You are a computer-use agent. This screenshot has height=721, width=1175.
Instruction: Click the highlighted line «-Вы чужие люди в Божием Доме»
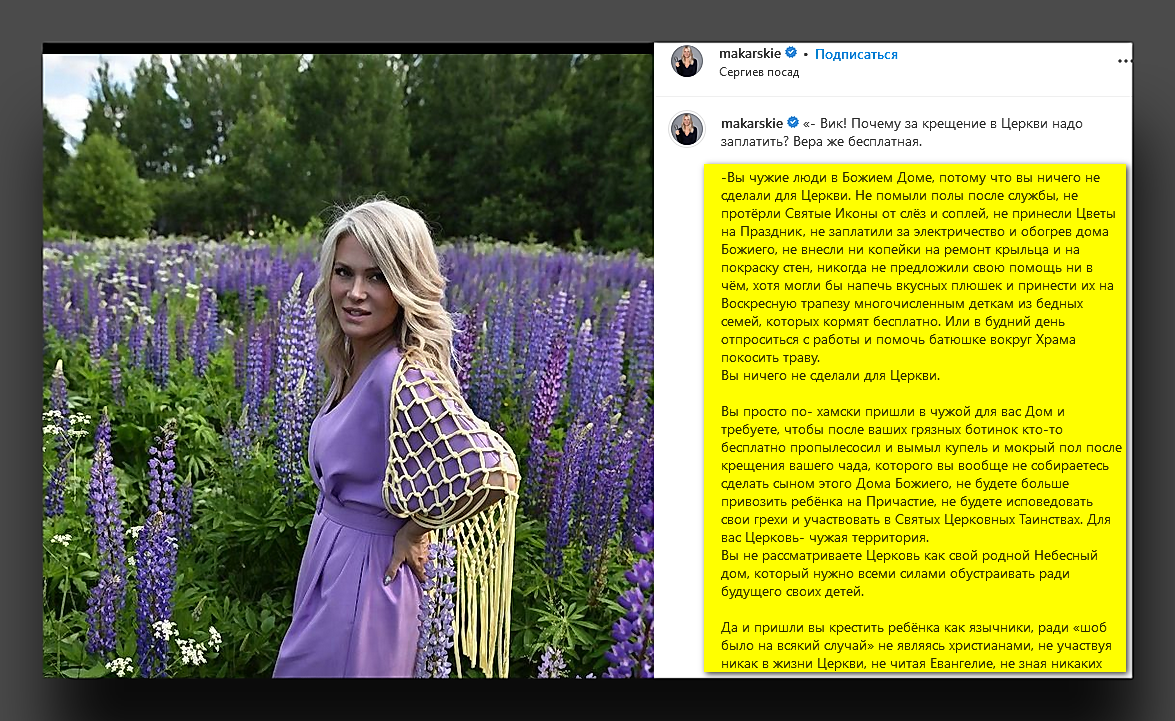coord(910,178)
